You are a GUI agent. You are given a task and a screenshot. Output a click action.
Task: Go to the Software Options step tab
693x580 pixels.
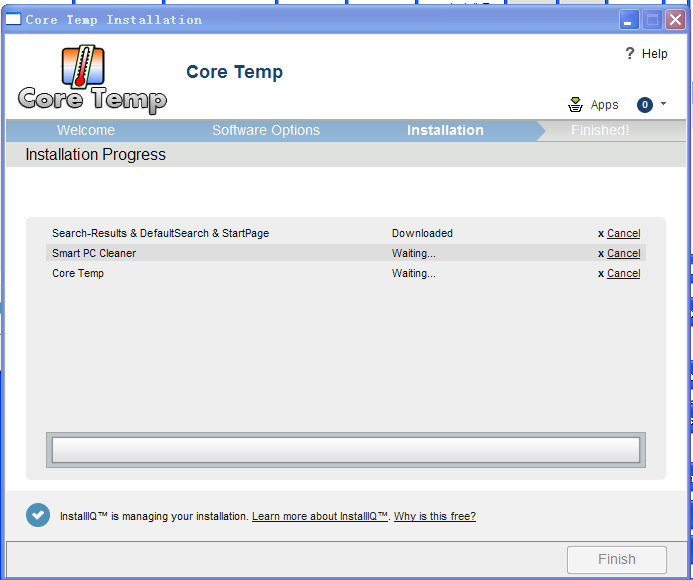coord(266,130)
